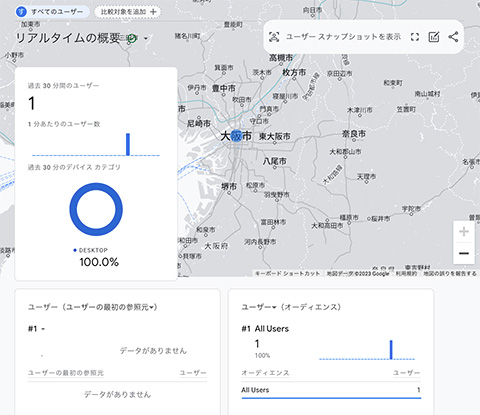The width and height of the screenshot is (480, 415).
Task: Click the 過去 30 分間のユーザー label
Action: point(63,86)
